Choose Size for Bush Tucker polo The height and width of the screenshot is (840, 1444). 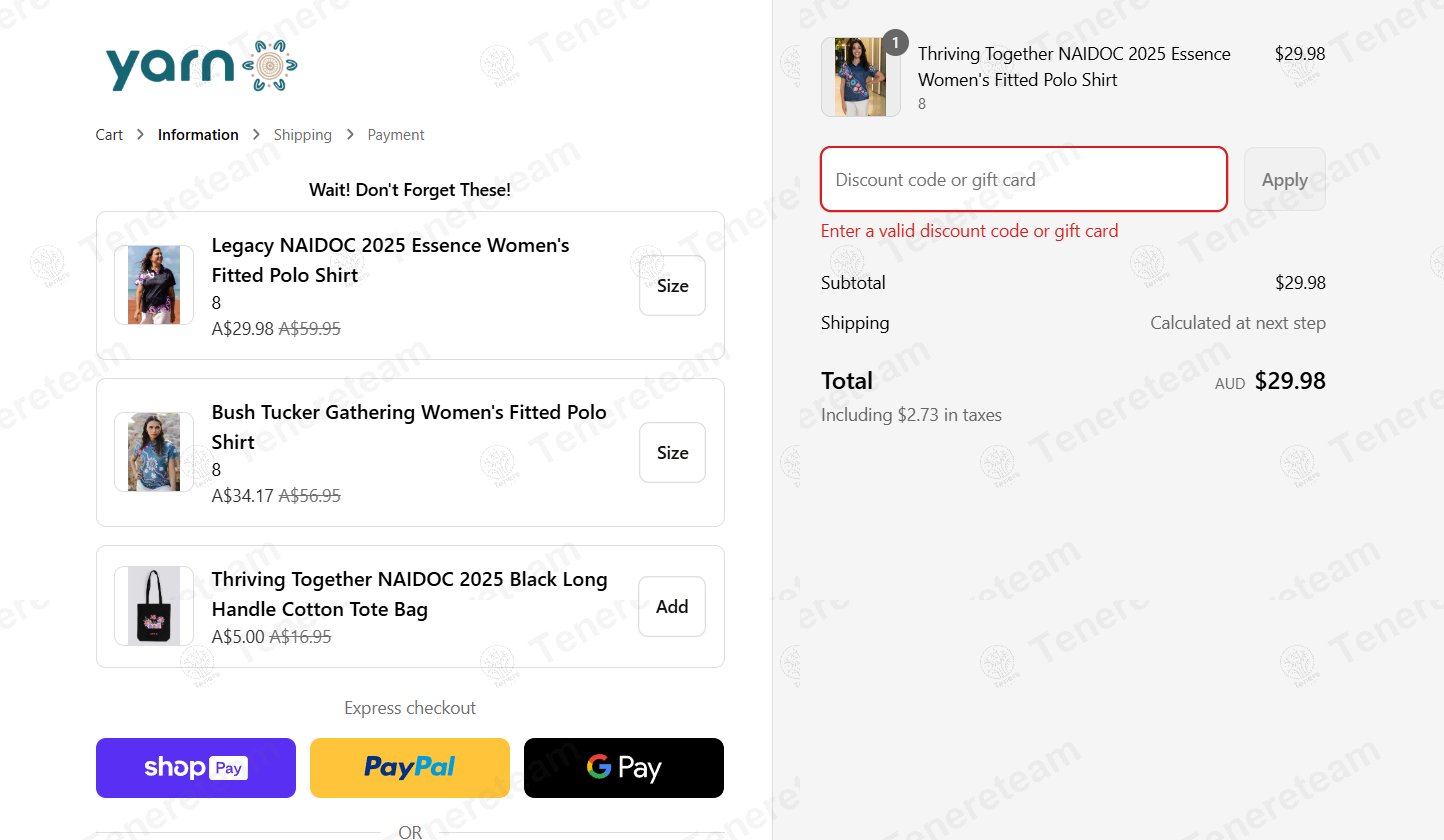point(672,453)
